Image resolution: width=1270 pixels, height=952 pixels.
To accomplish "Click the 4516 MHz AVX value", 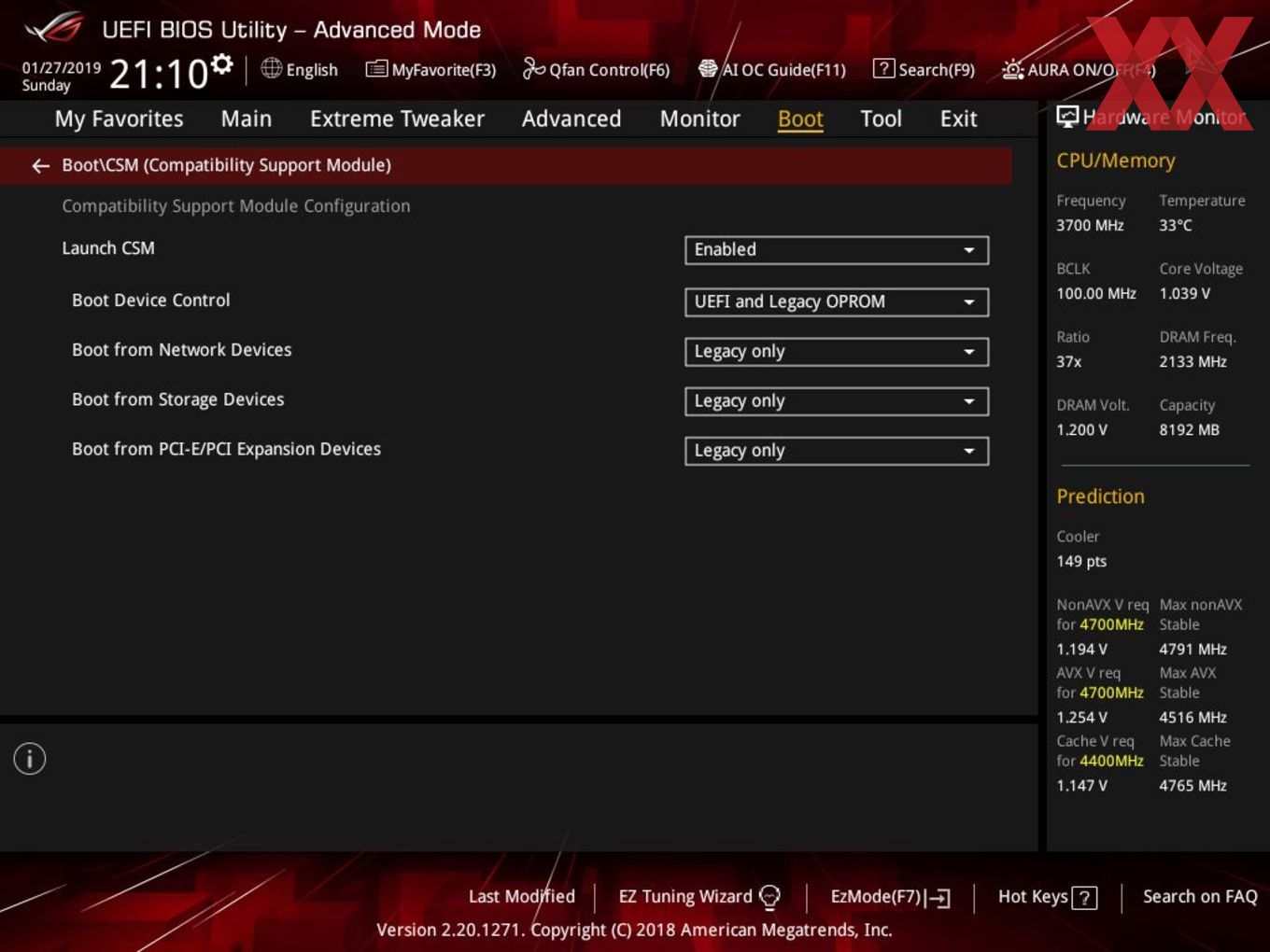I will [1192, 718].
